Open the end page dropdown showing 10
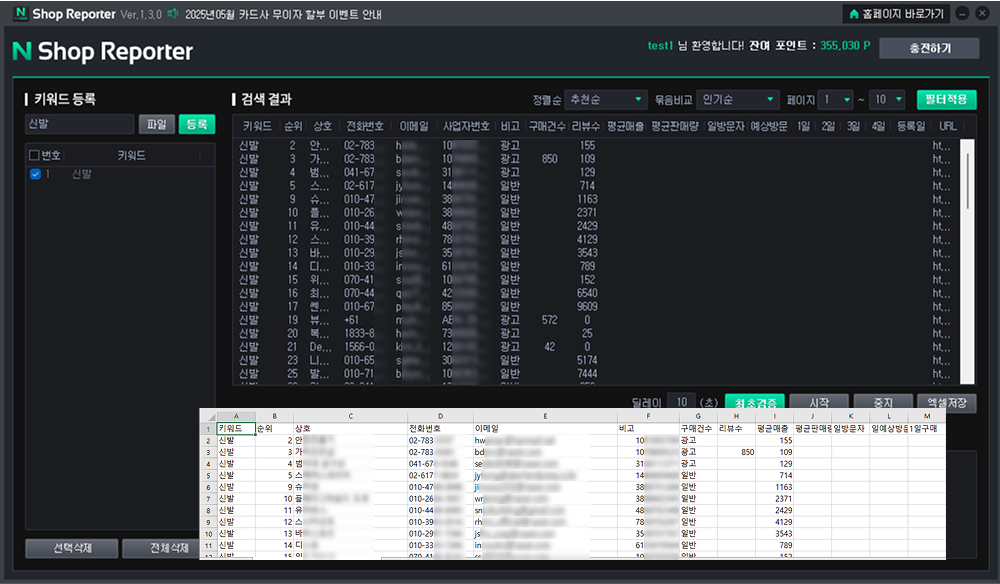This screenshot has width=1000, height=584. [886, 100]
